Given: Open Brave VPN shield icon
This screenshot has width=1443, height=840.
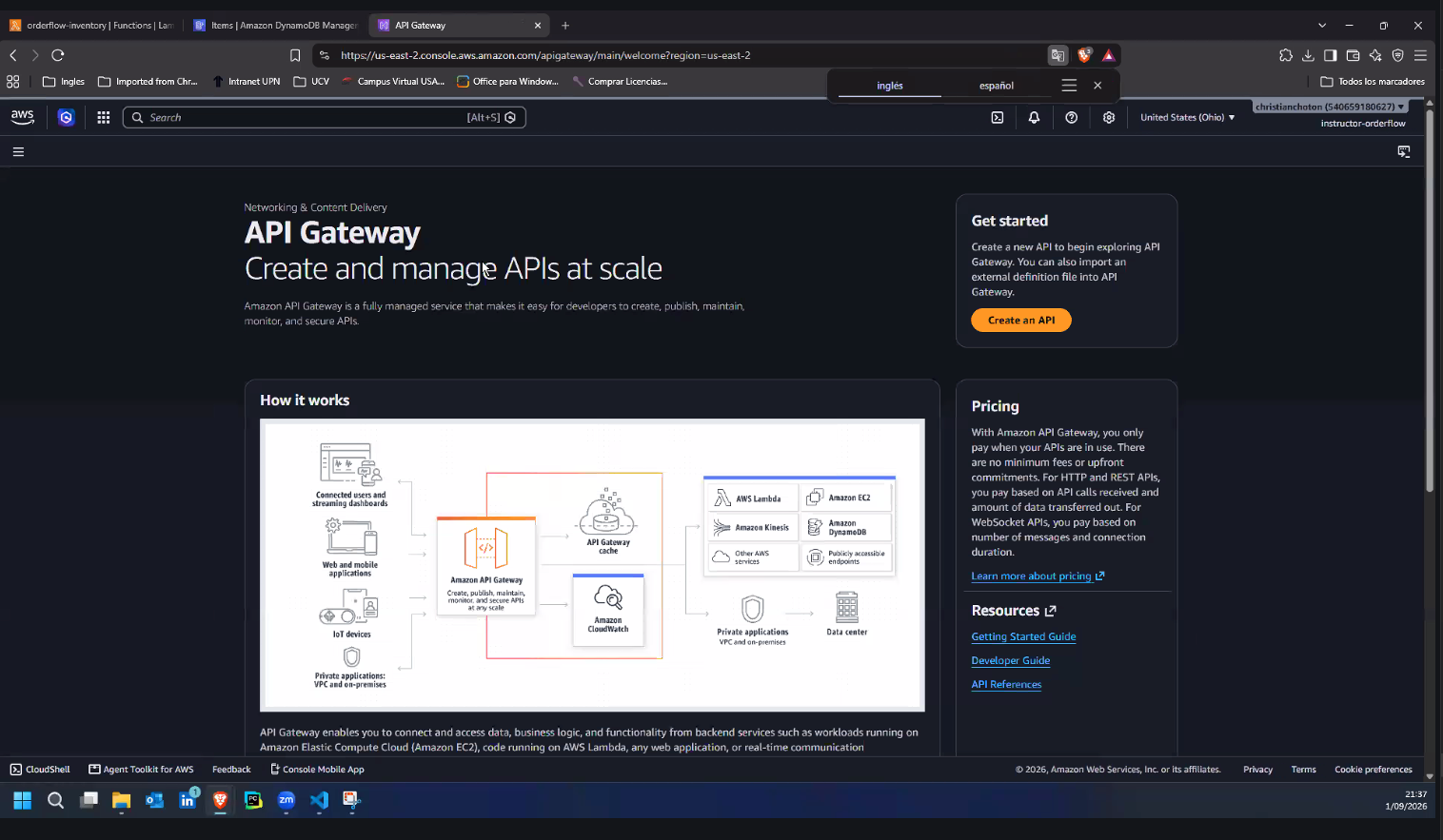Looking at the screenshot, I should pyautogui.click(x=1397, y=55).
